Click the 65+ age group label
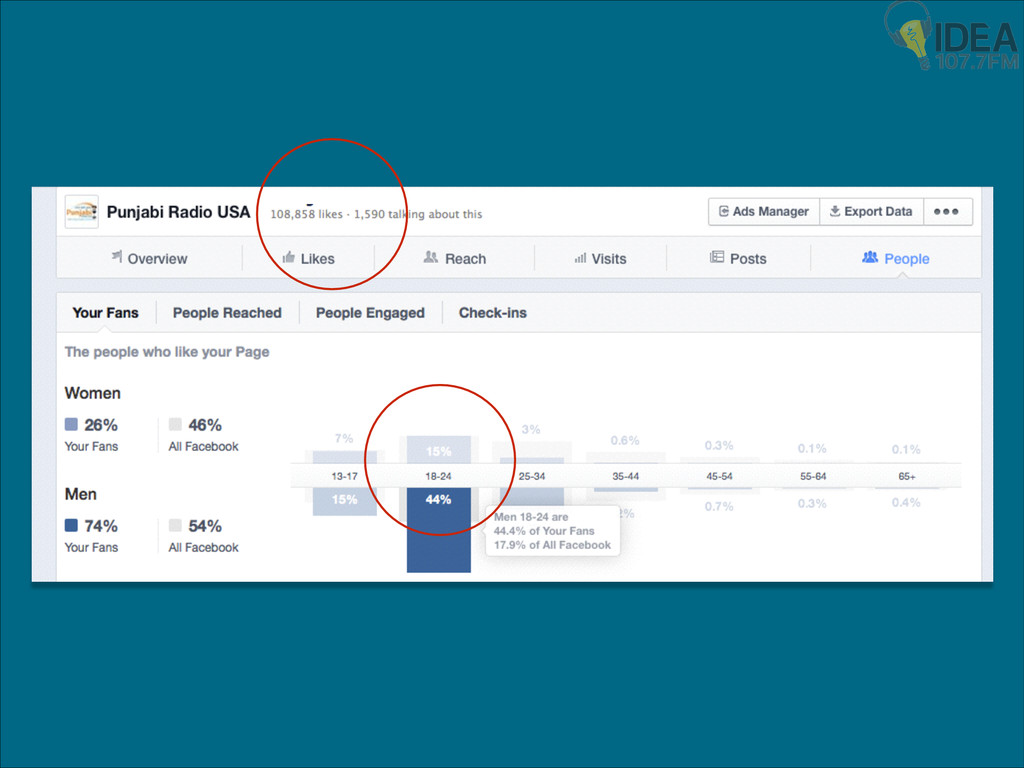 (907, 476)
